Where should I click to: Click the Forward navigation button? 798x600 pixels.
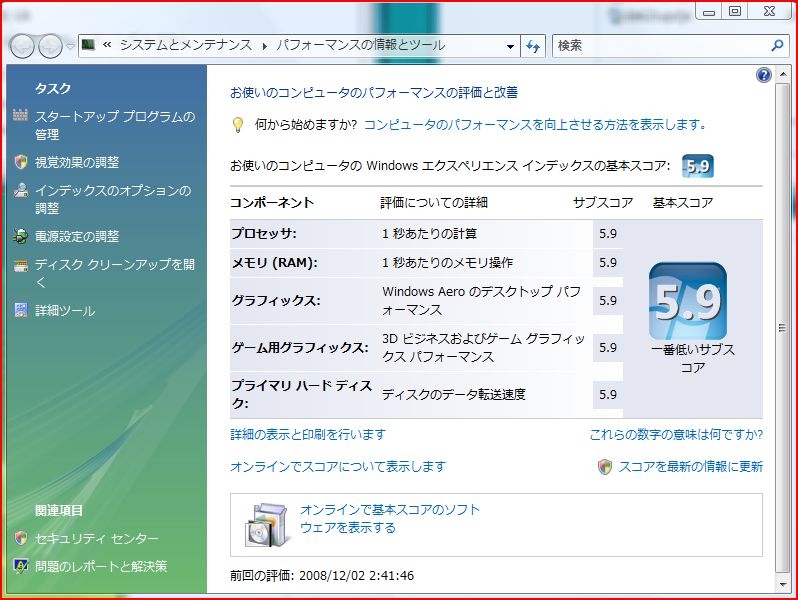50,46
